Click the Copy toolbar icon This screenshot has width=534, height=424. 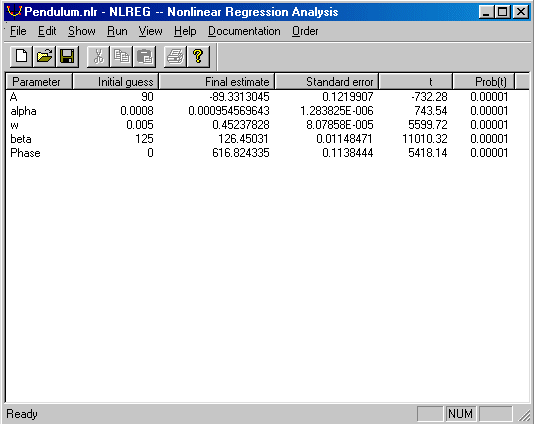121,56
